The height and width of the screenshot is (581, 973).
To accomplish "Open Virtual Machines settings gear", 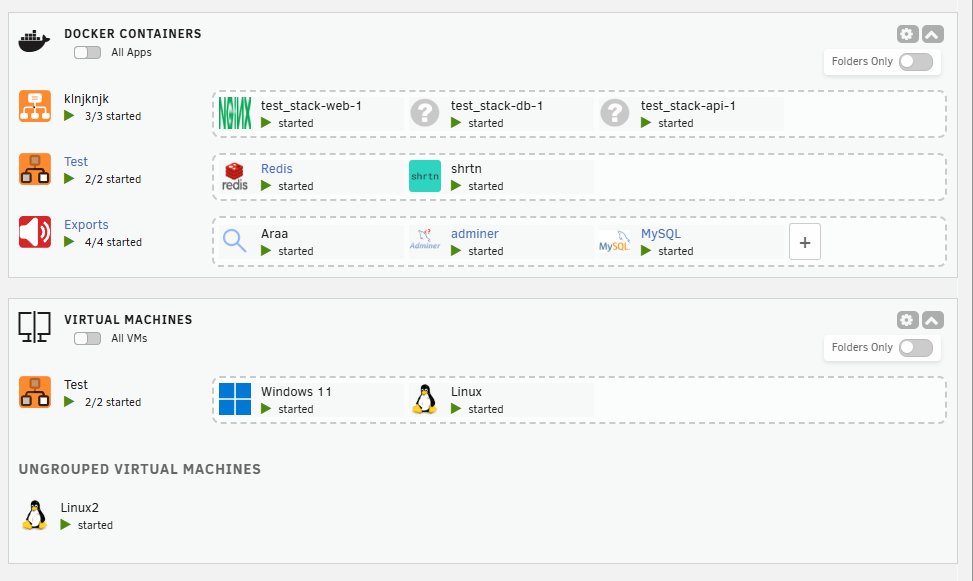I will tap(907, 320).
